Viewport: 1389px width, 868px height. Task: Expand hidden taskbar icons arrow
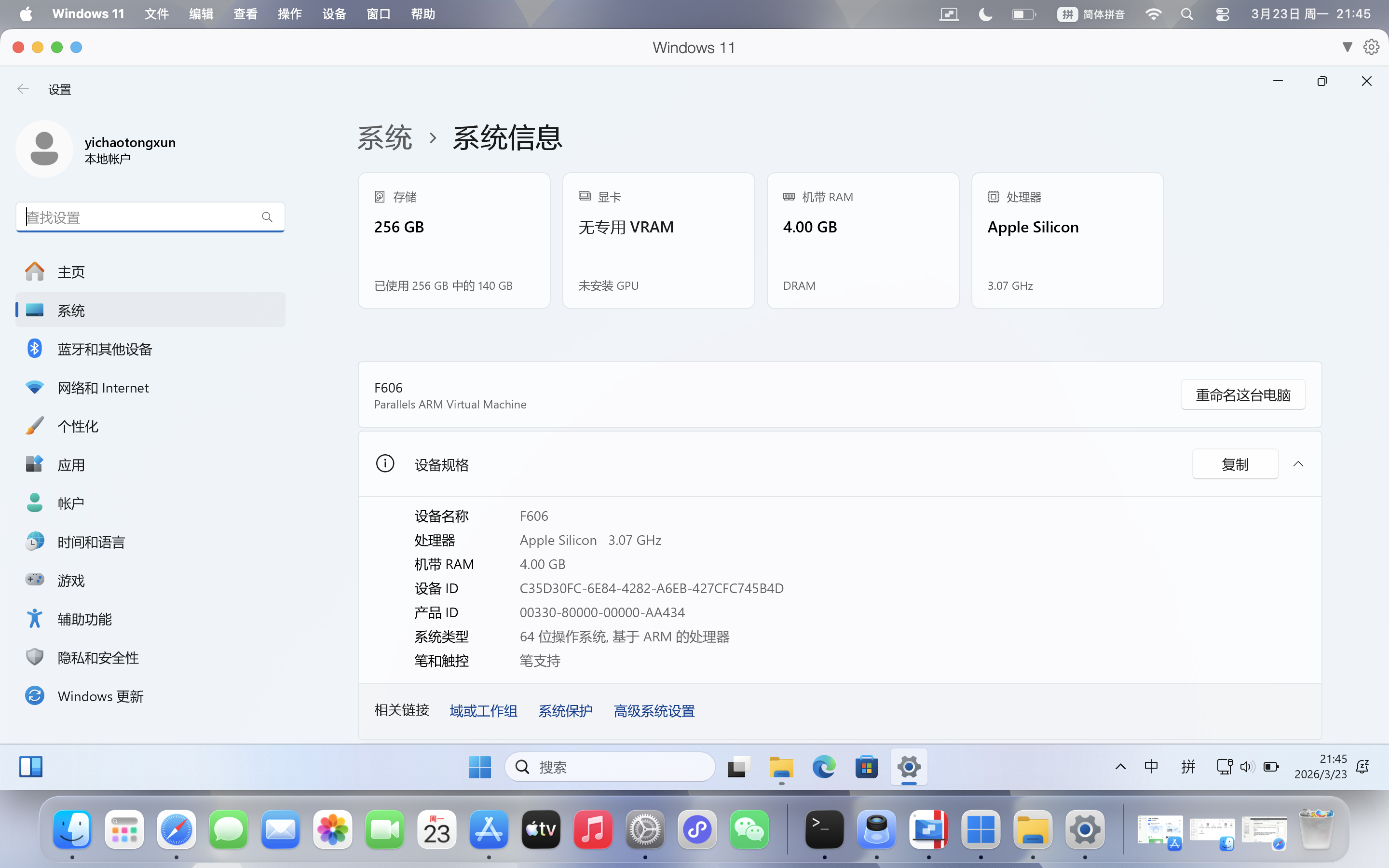(1120, 766)
